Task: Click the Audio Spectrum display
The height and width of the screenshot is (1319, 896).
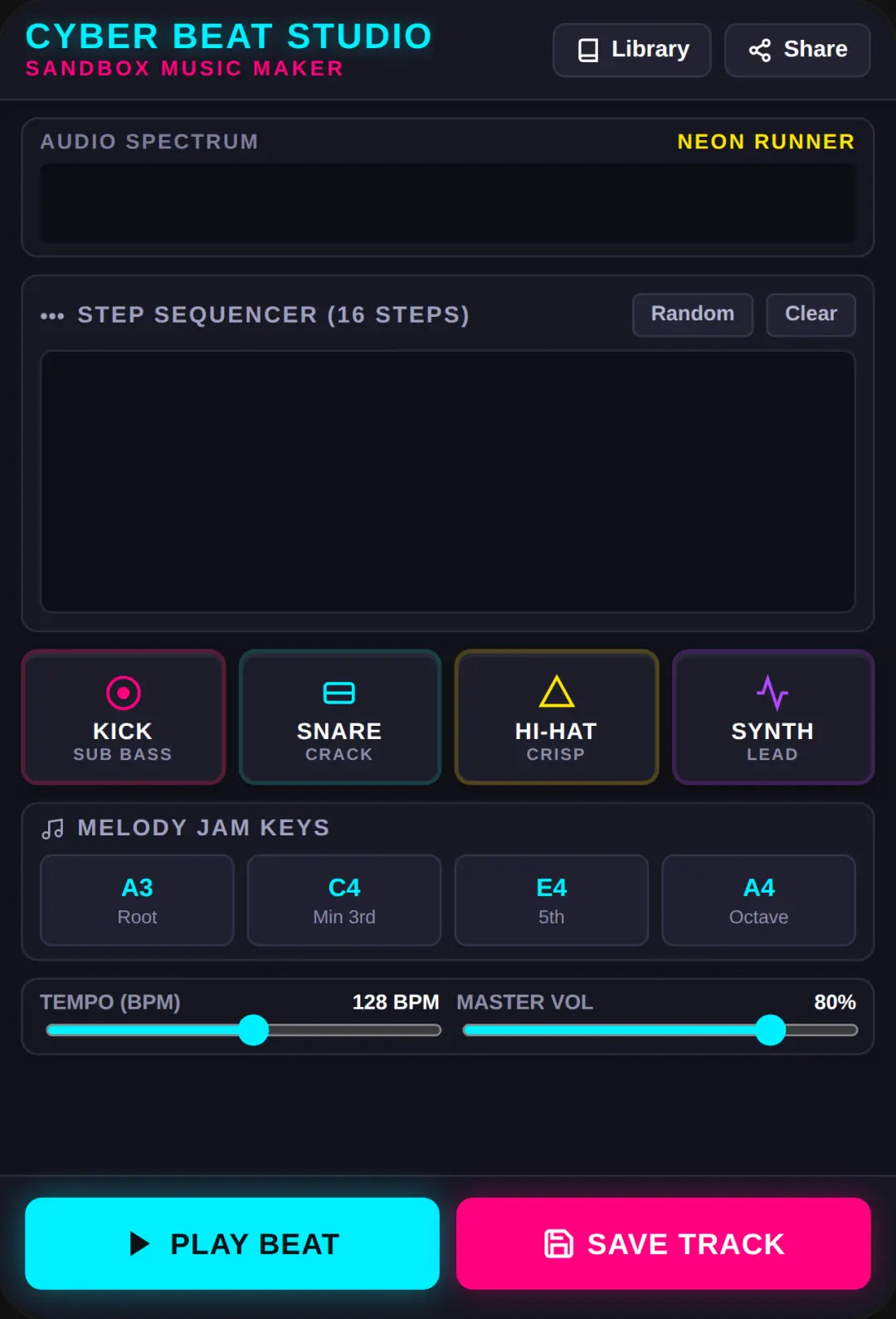Action: tap(448, 203)
